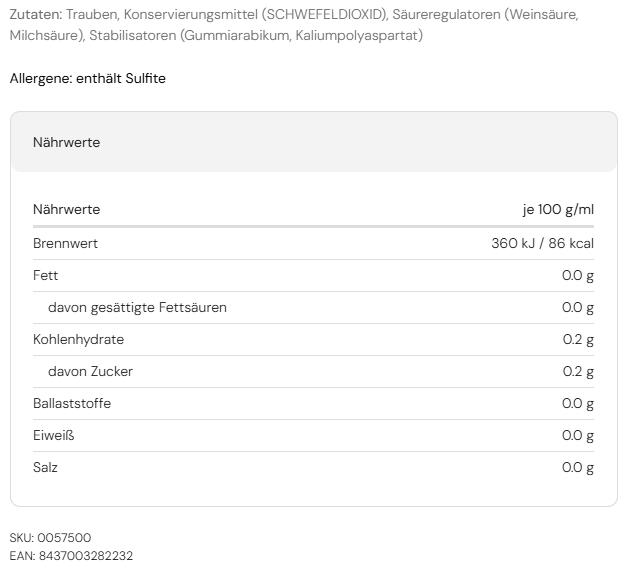625x583 pixels.
Task: Click the Ballaststoffe row label
Action: click(x=72, y=403)
